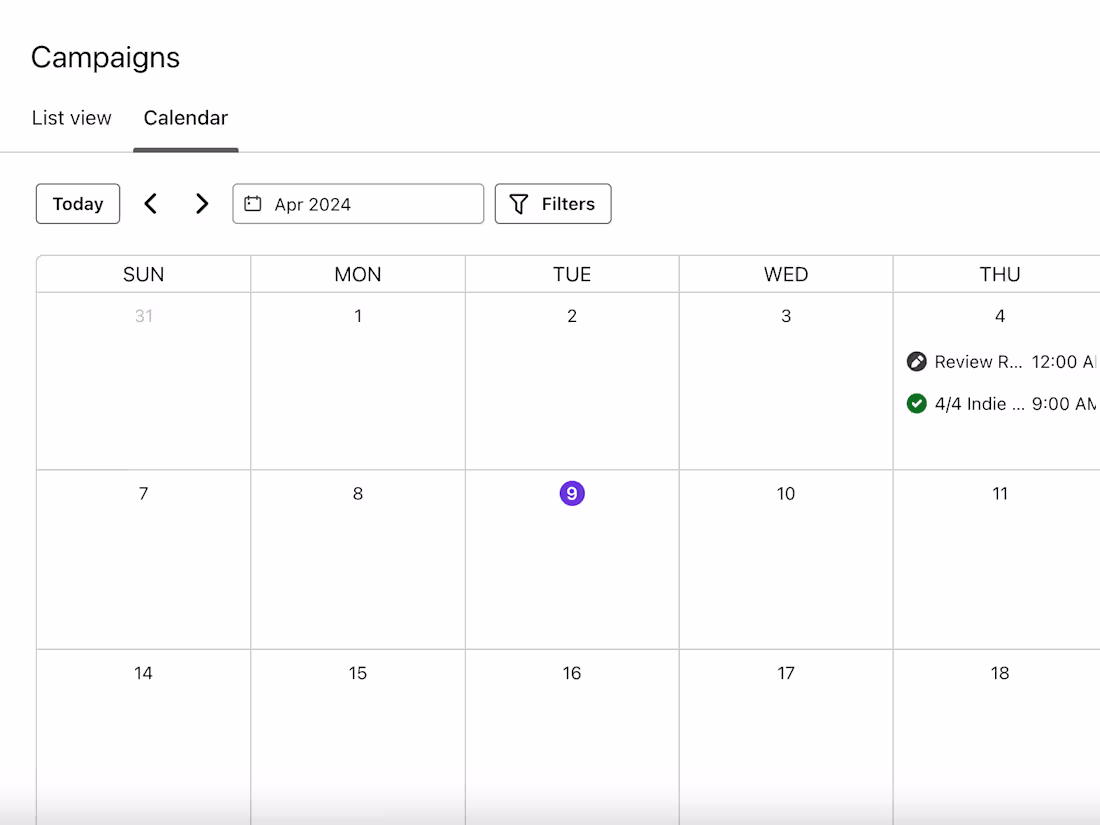Click the green sent checkmark icon

pyautogui.click(x=916, y=404)
